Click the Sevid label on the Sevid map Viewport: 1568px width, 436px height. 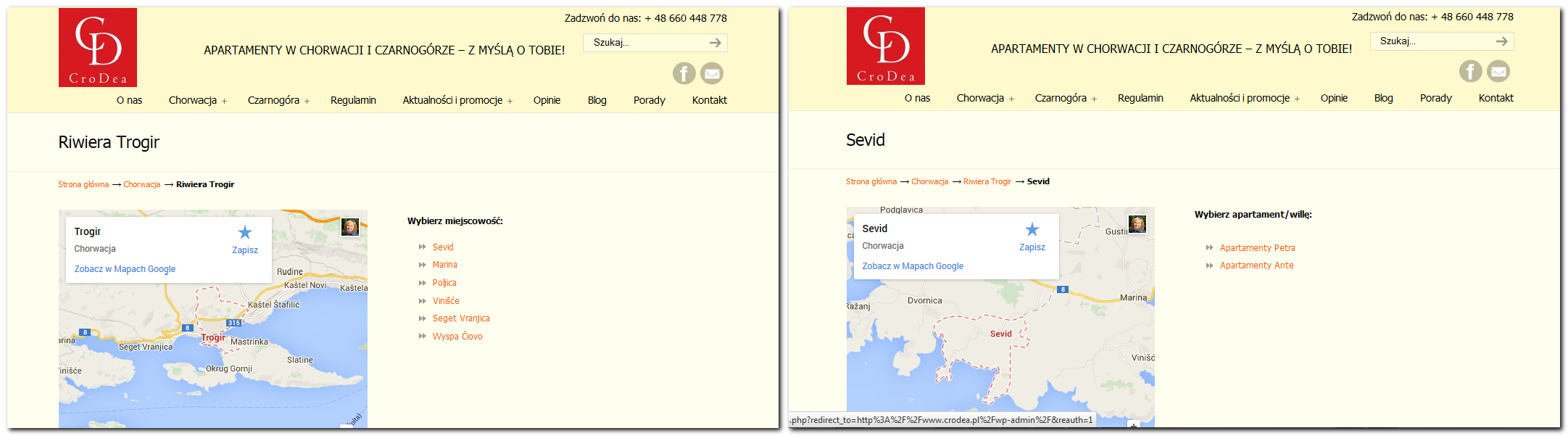pos(1000,334)
